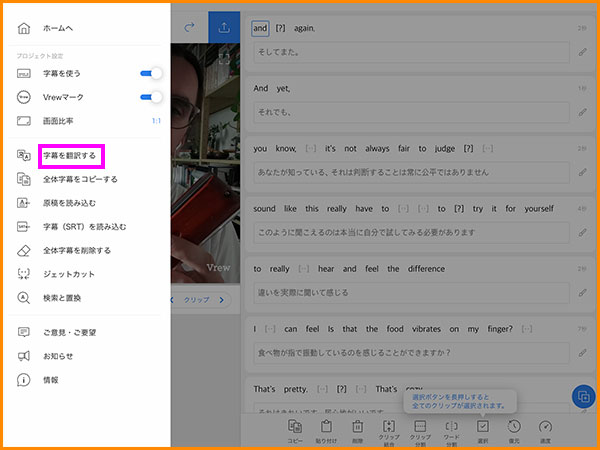Image resolution: width=600 pixels, height=450 pixels.
Task: Select the word "finger?"
Action: 500,329
